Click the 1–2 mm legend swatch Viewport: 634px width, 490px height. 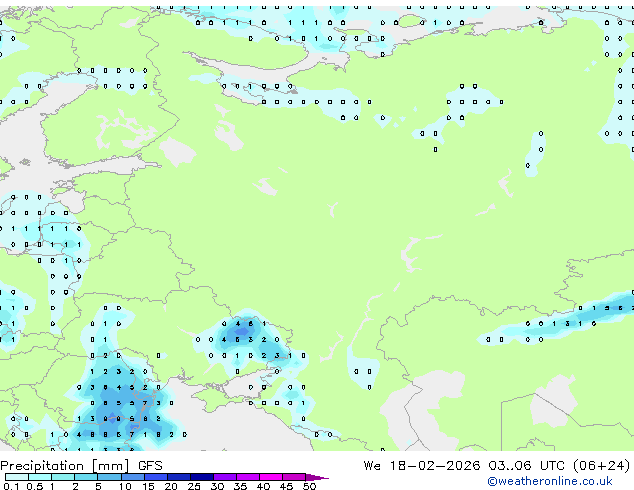click(63, 477)
